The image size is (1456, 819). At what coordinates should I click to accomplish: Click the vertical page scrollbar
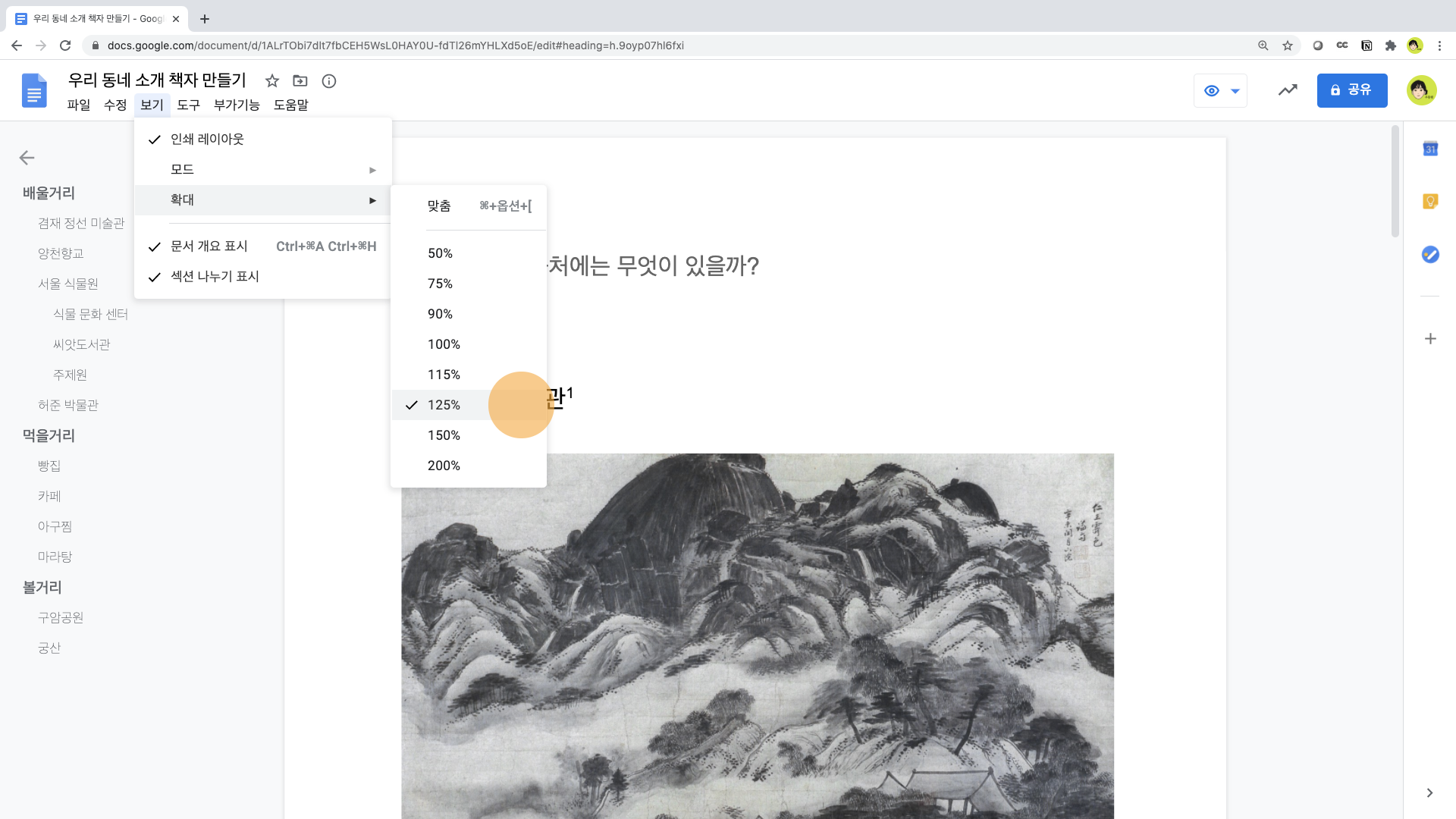pos(1395,182)
